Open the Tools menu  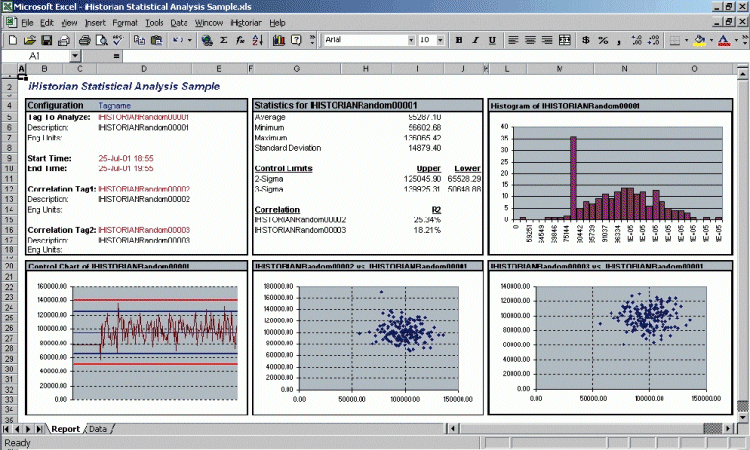(154, 22)
